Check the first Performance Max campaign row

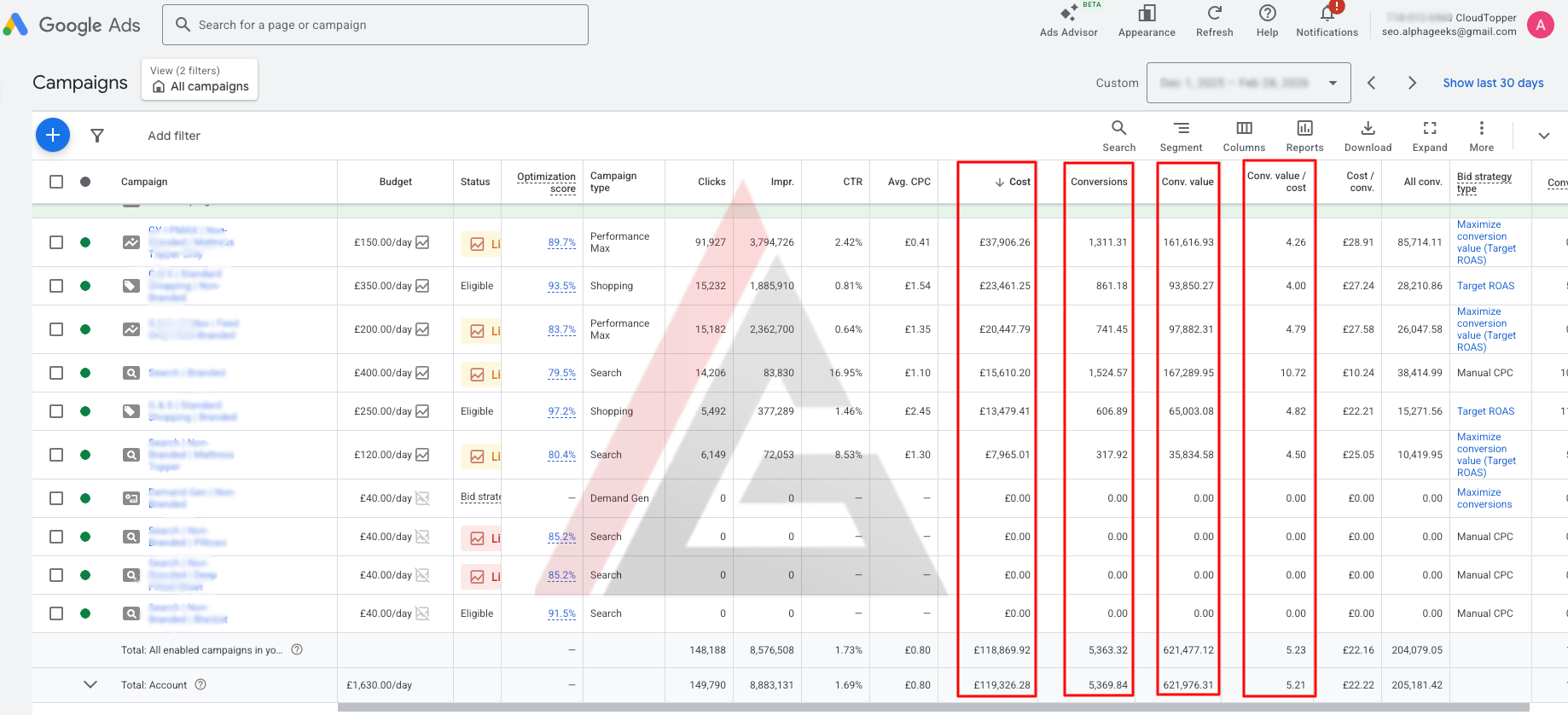(56, 242)
